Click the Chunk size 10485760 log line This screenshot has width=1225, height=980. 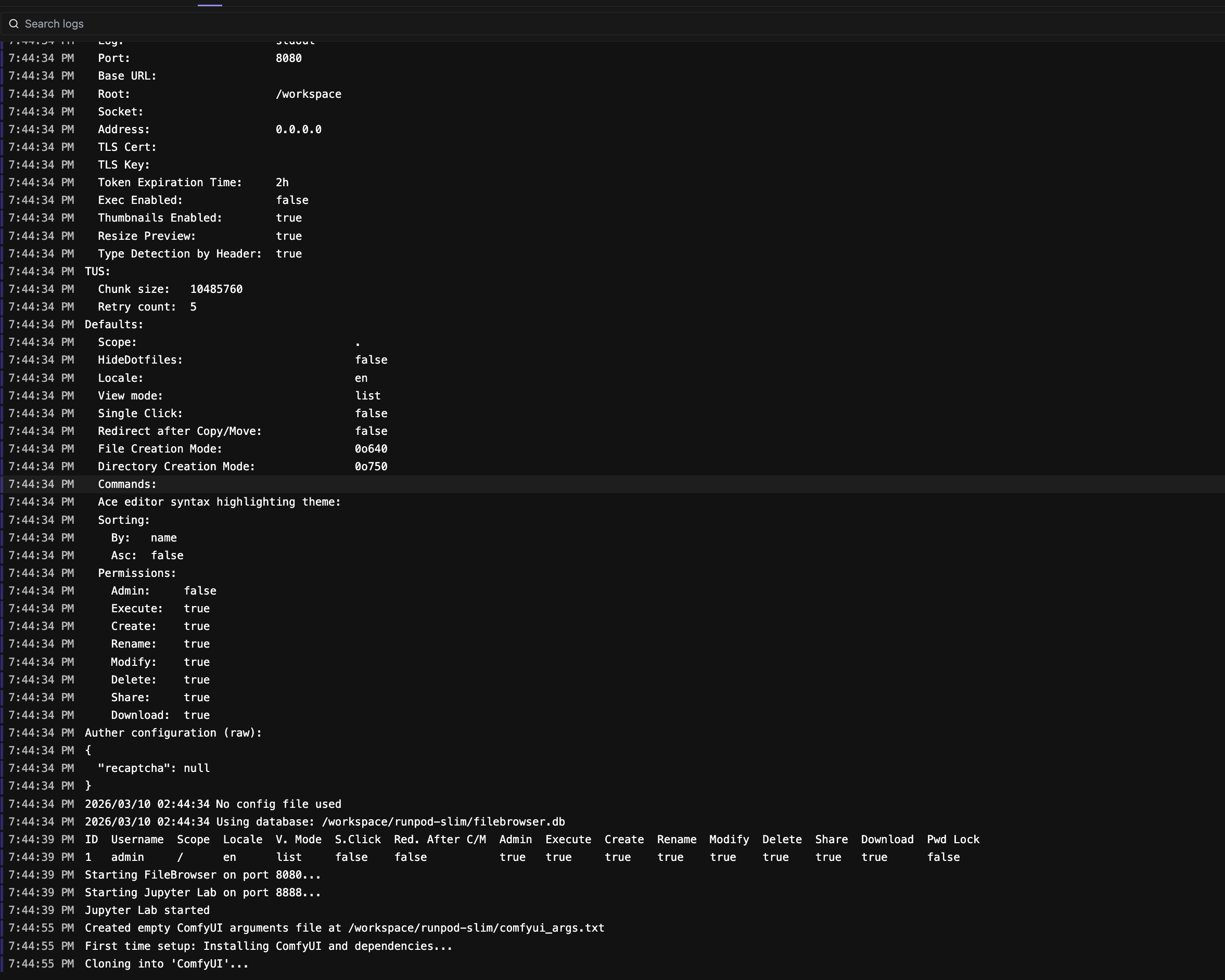(x=170, y=289)
